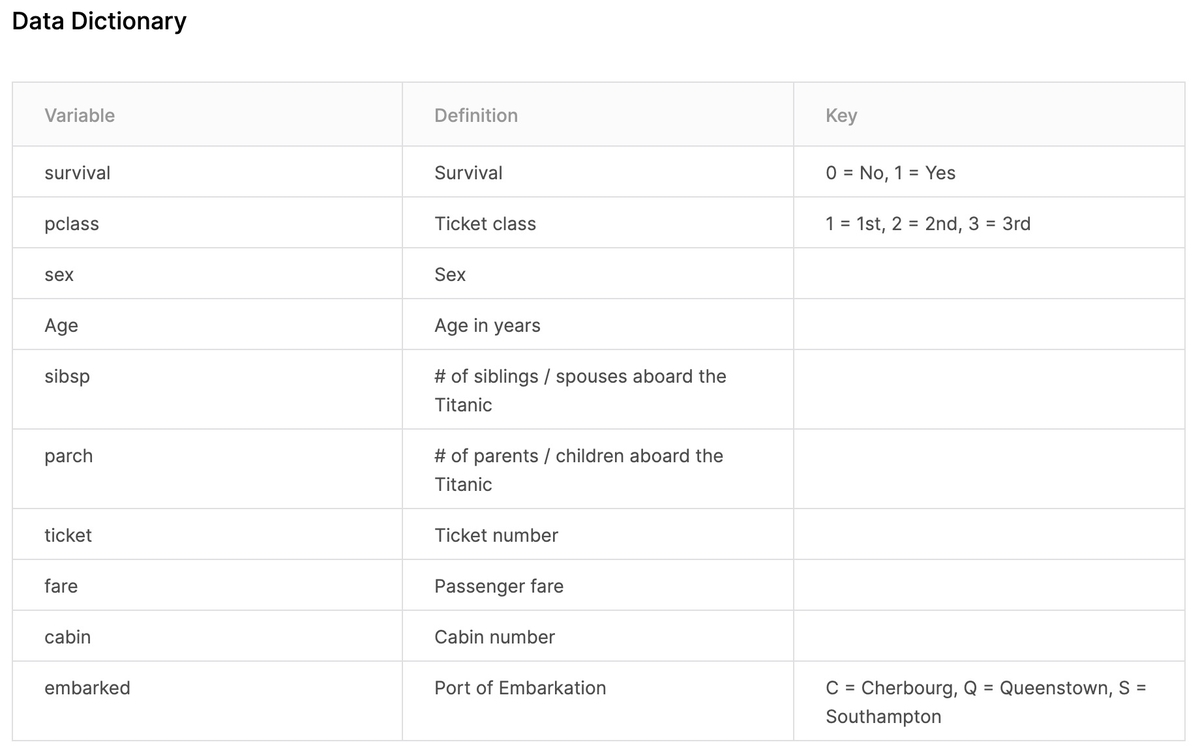Click the Age in years definition
This screenshot has width=1200, height=753.
coord(487,326)
